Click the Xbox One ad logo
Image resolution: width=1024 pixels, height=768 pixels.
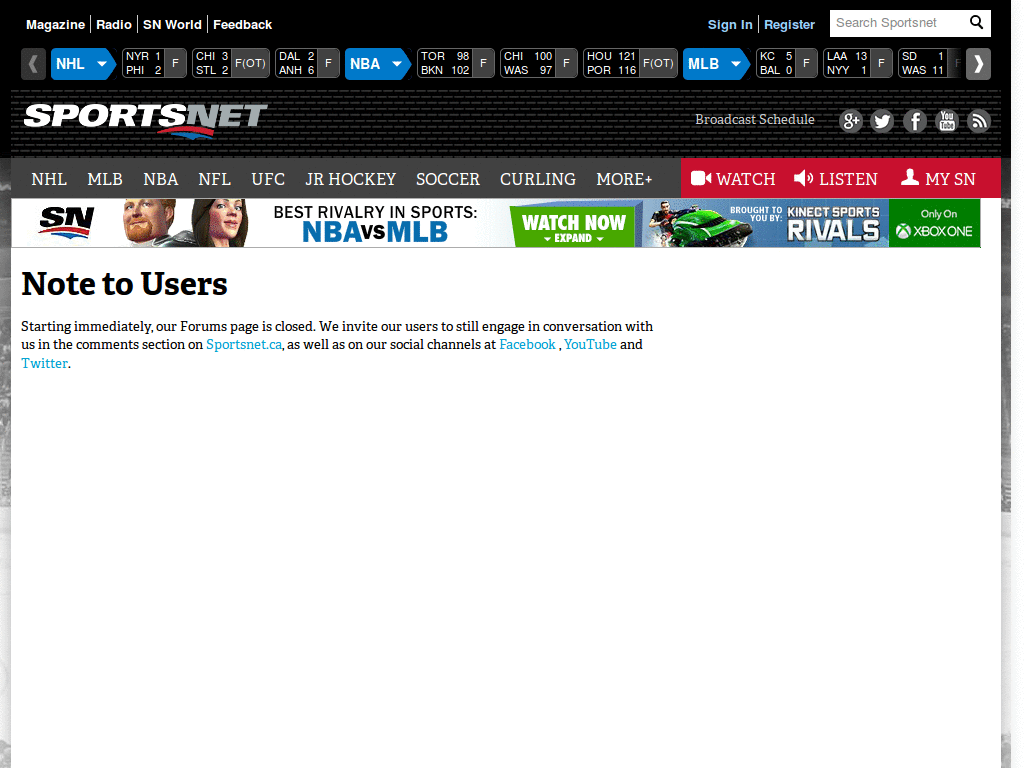pyautogui.click(x=935, y=223)
